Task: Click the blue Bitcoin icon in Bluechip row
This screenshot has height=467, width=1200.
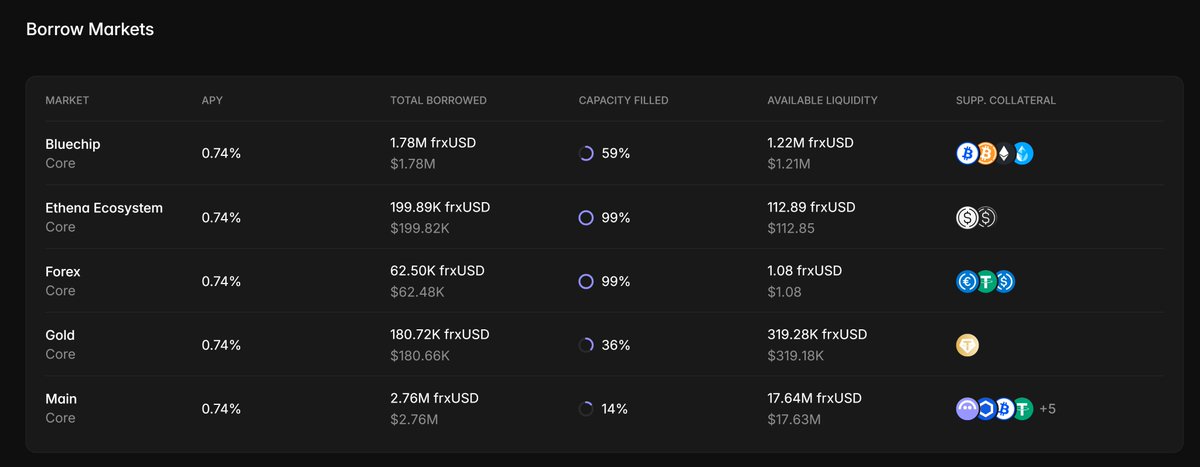Action: pos(967,153)
